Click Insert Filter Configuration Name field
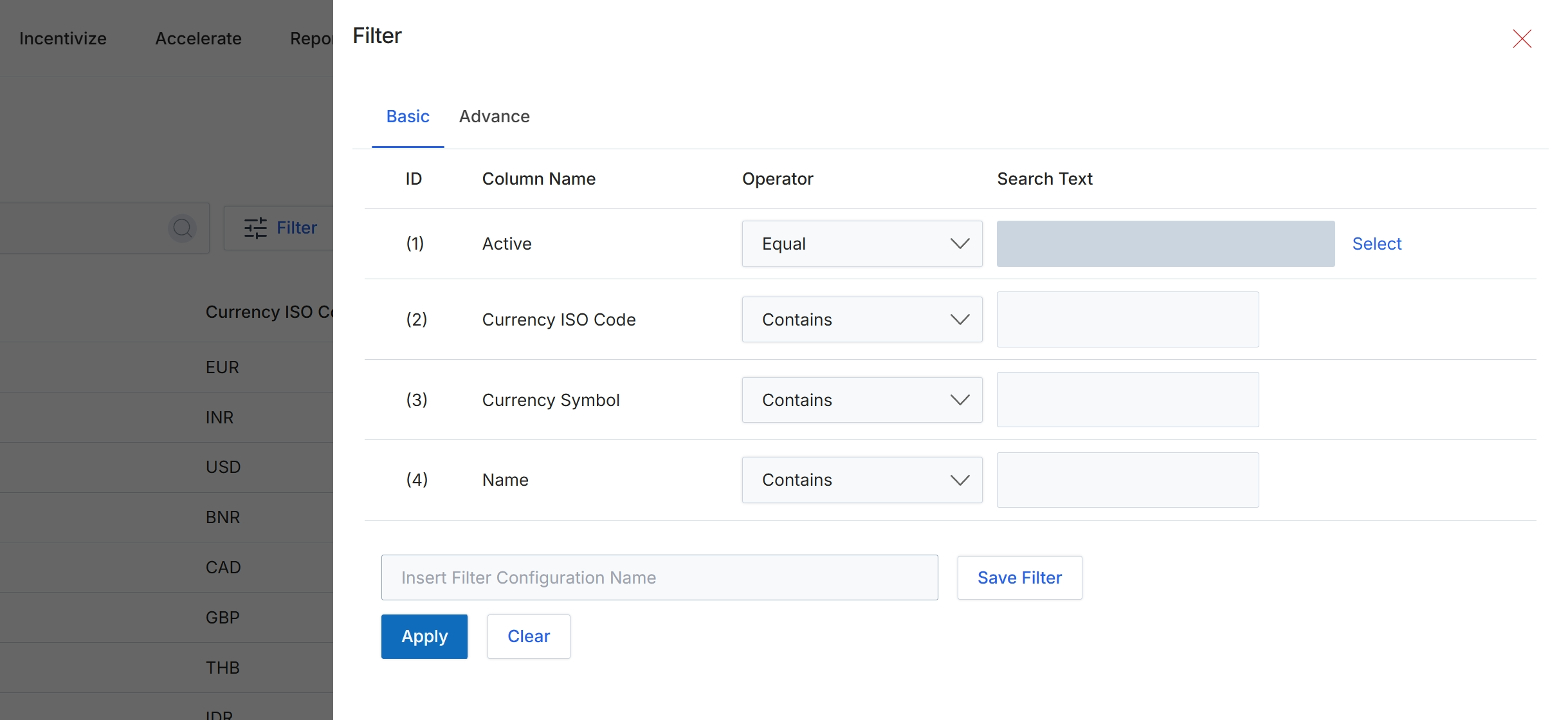Viewport: 1568px width, 720px height. click(x=659, y=578)
